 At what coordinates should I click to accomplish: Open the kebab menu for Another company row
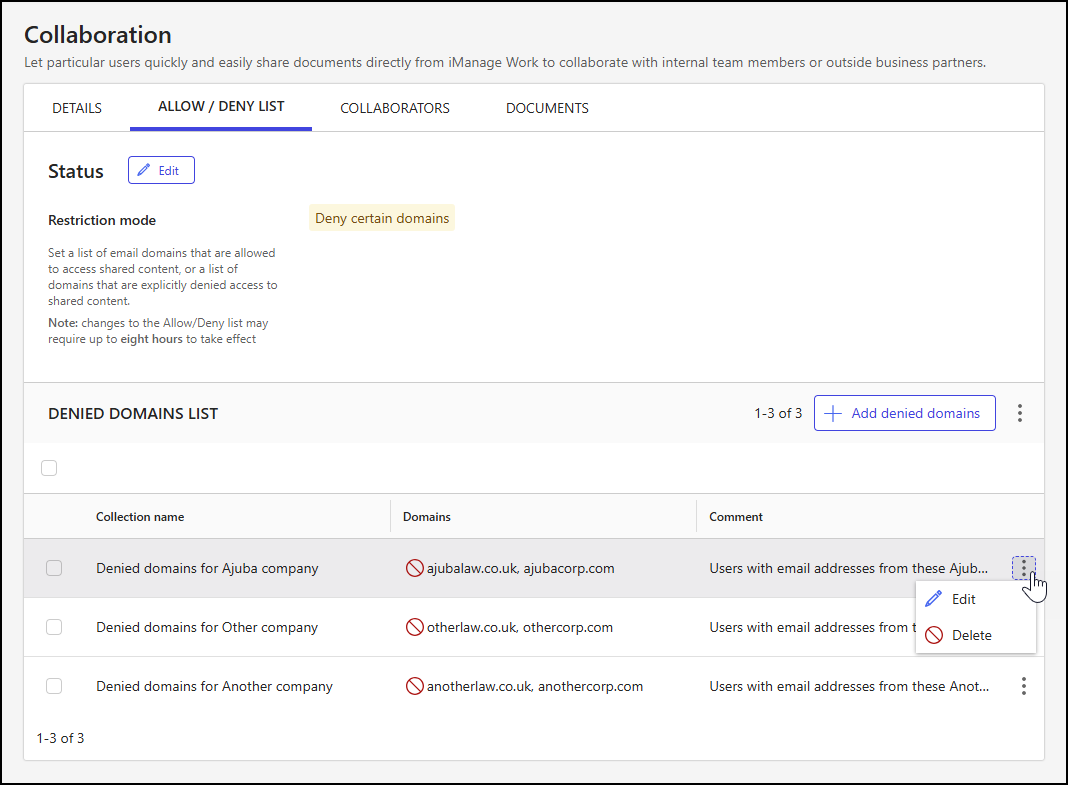coord(1023,686)
